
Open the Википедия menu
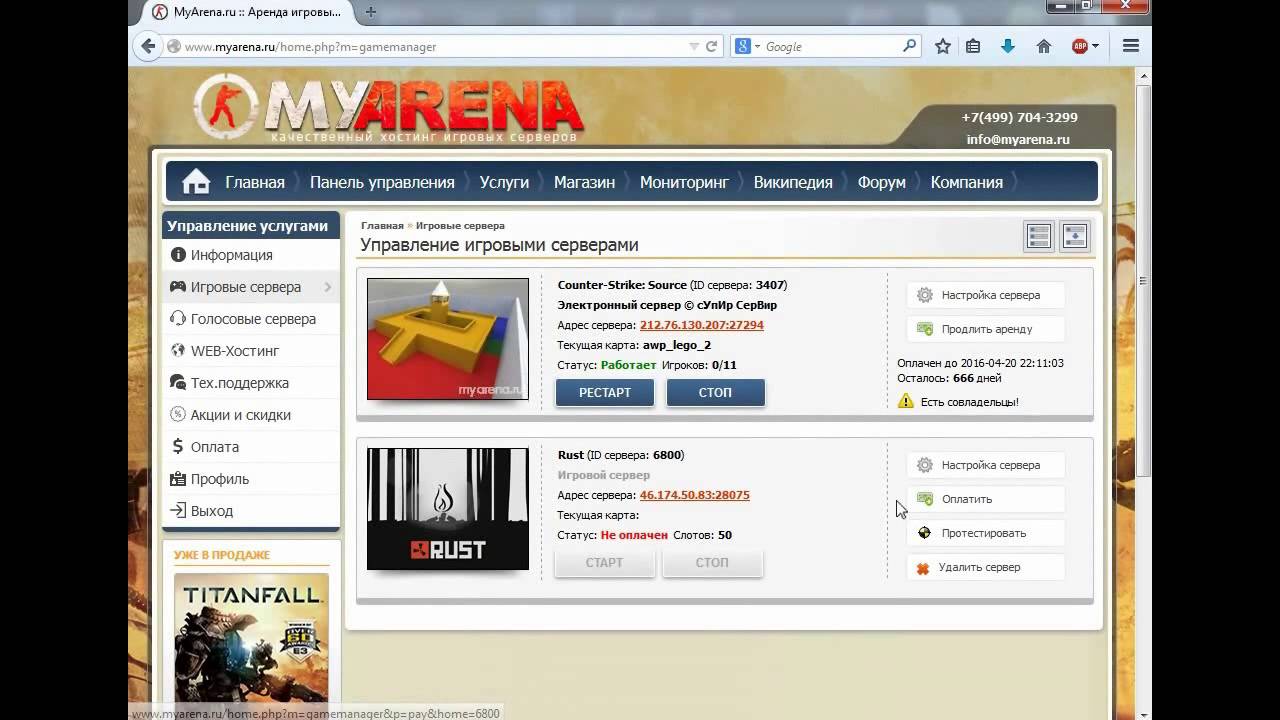pyautogui.click(x=793, y=182)
